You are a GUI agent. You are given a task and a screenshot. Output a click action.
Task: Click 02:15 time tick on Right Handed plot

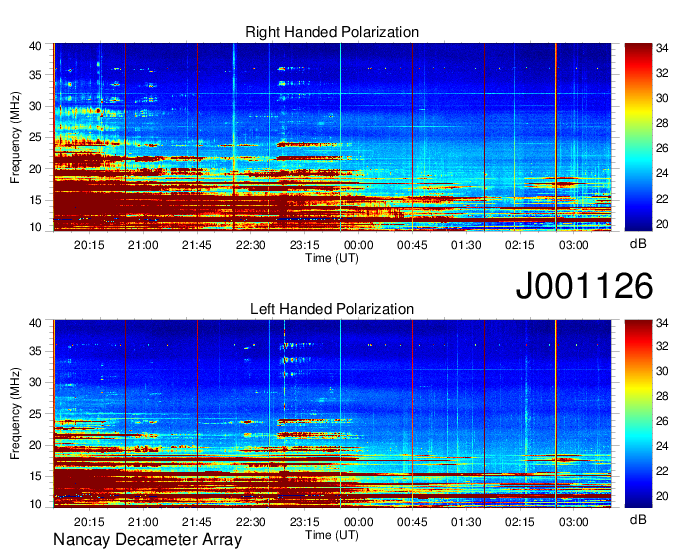coord(520,245)
